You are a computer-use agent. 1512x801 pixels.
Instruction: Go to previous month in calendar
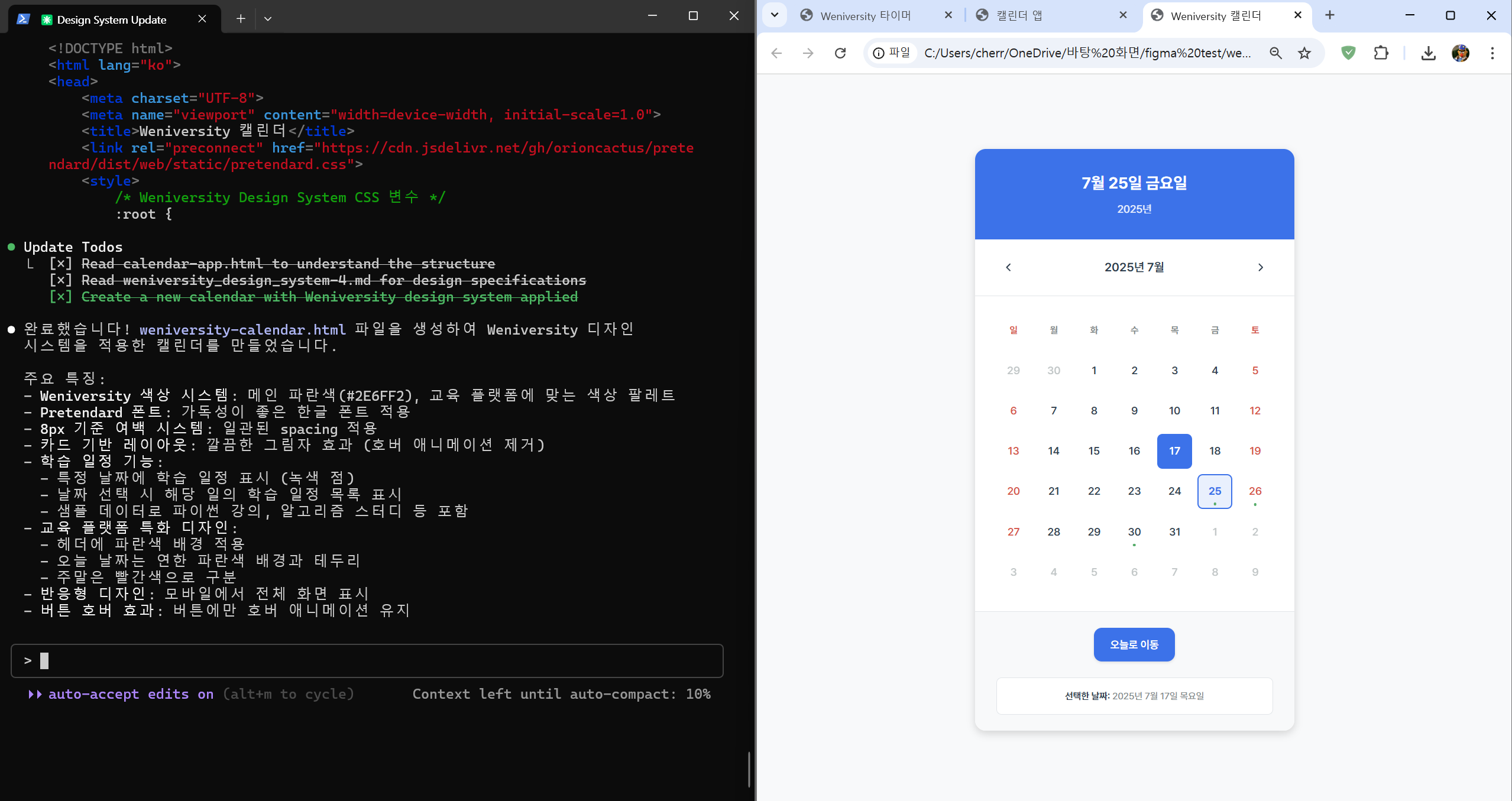(x=1009, y=267)
